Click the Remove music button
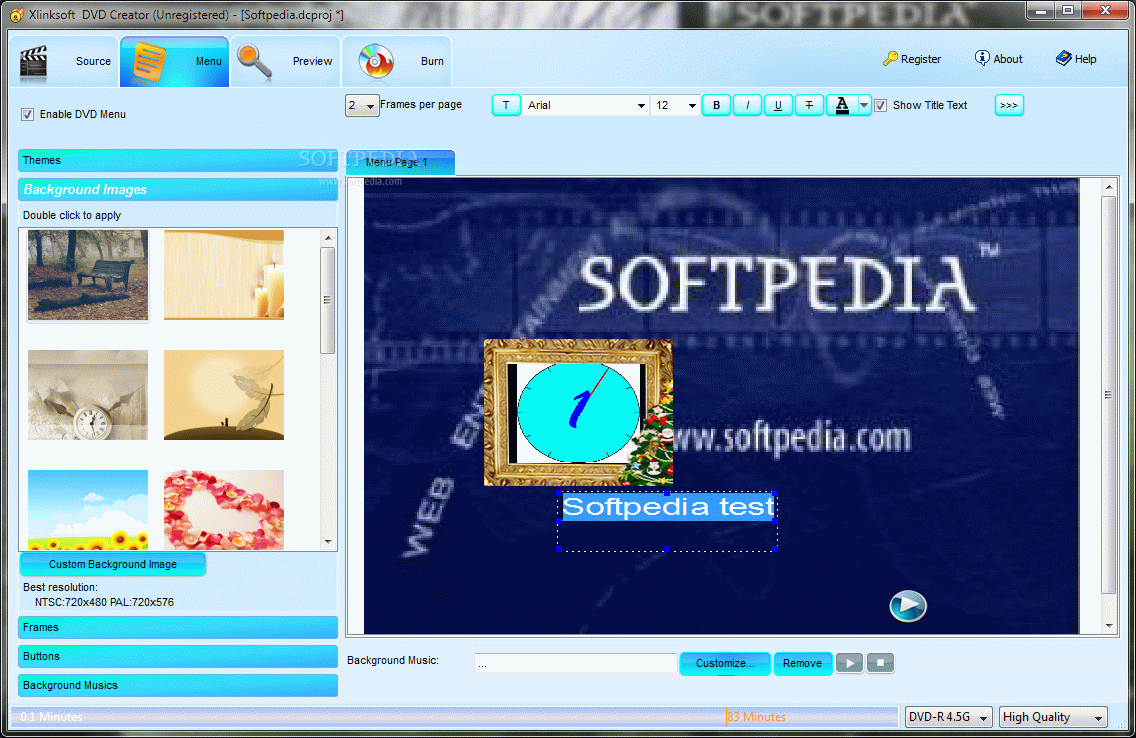 (802, 663)
